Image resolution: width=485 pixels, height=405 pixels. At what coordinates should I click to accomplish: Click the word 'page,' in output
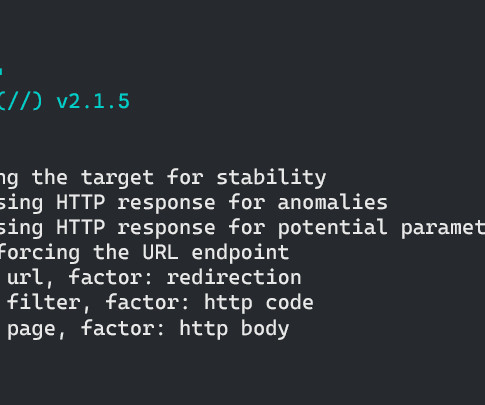coord(36,329)
